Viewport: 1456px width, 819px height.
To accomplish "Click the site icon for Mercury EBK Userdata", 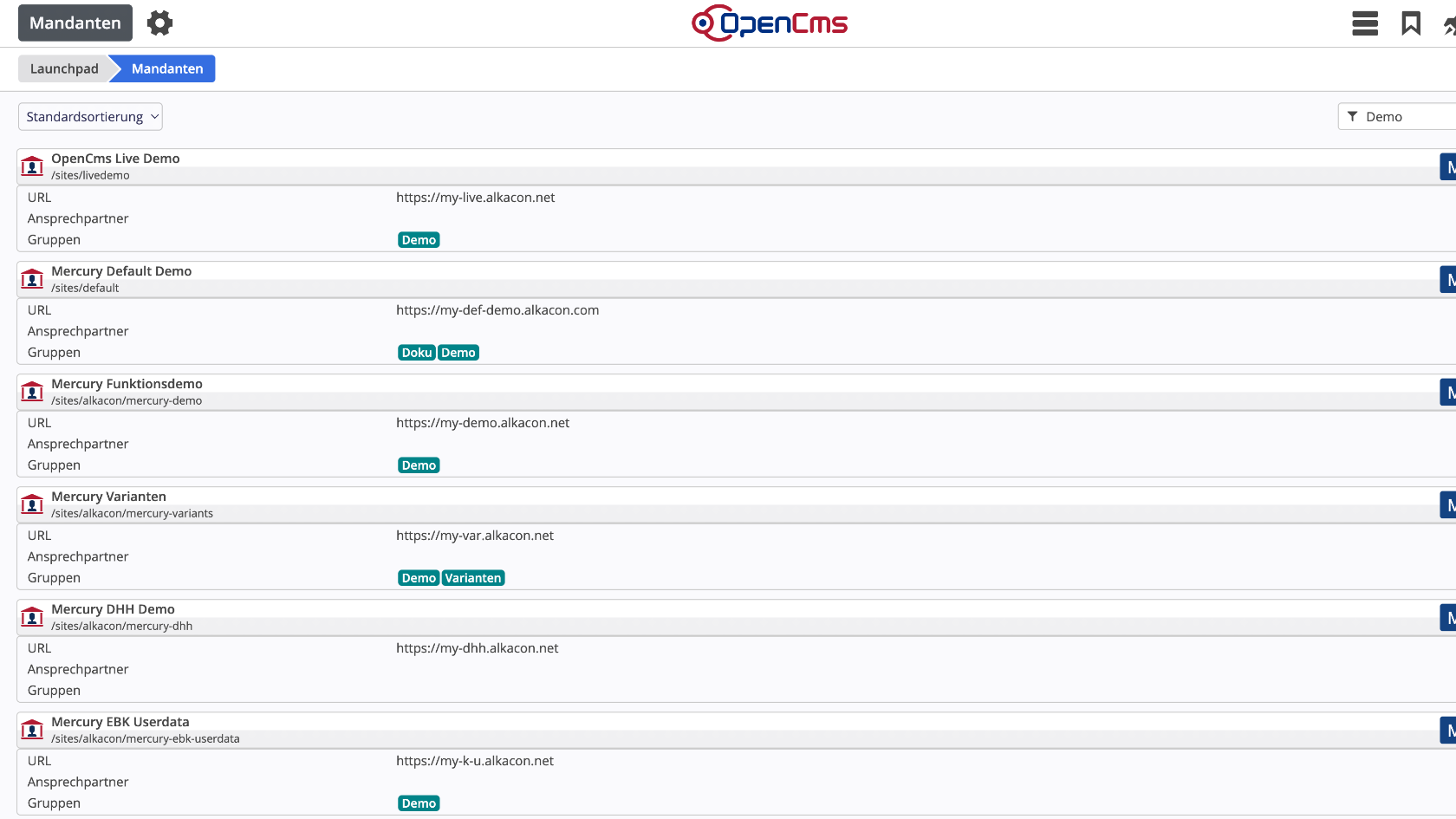I will click(x=32, y=729).
